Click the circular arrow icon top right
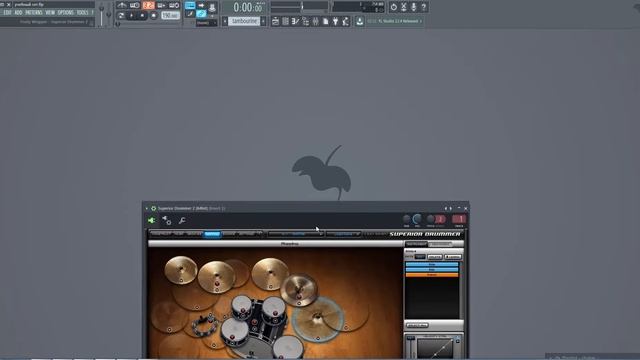640x360 pixels. [x=393, y=7]
